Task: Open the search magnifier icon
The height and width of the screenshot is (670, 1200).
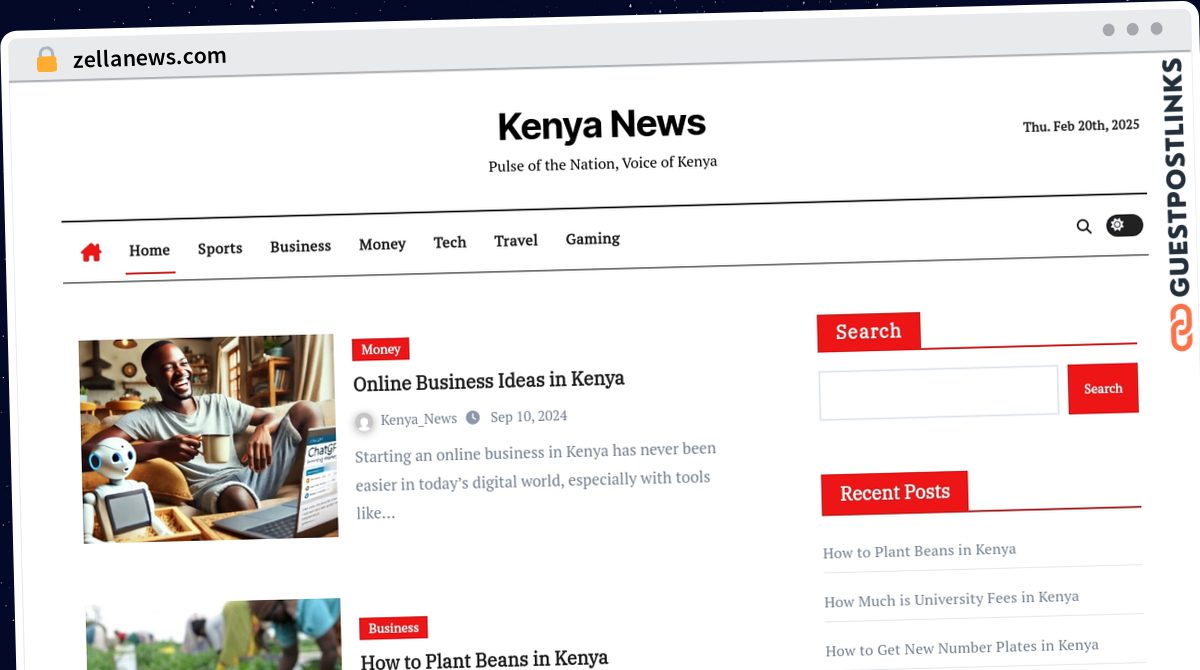Action: [1084, 227]
